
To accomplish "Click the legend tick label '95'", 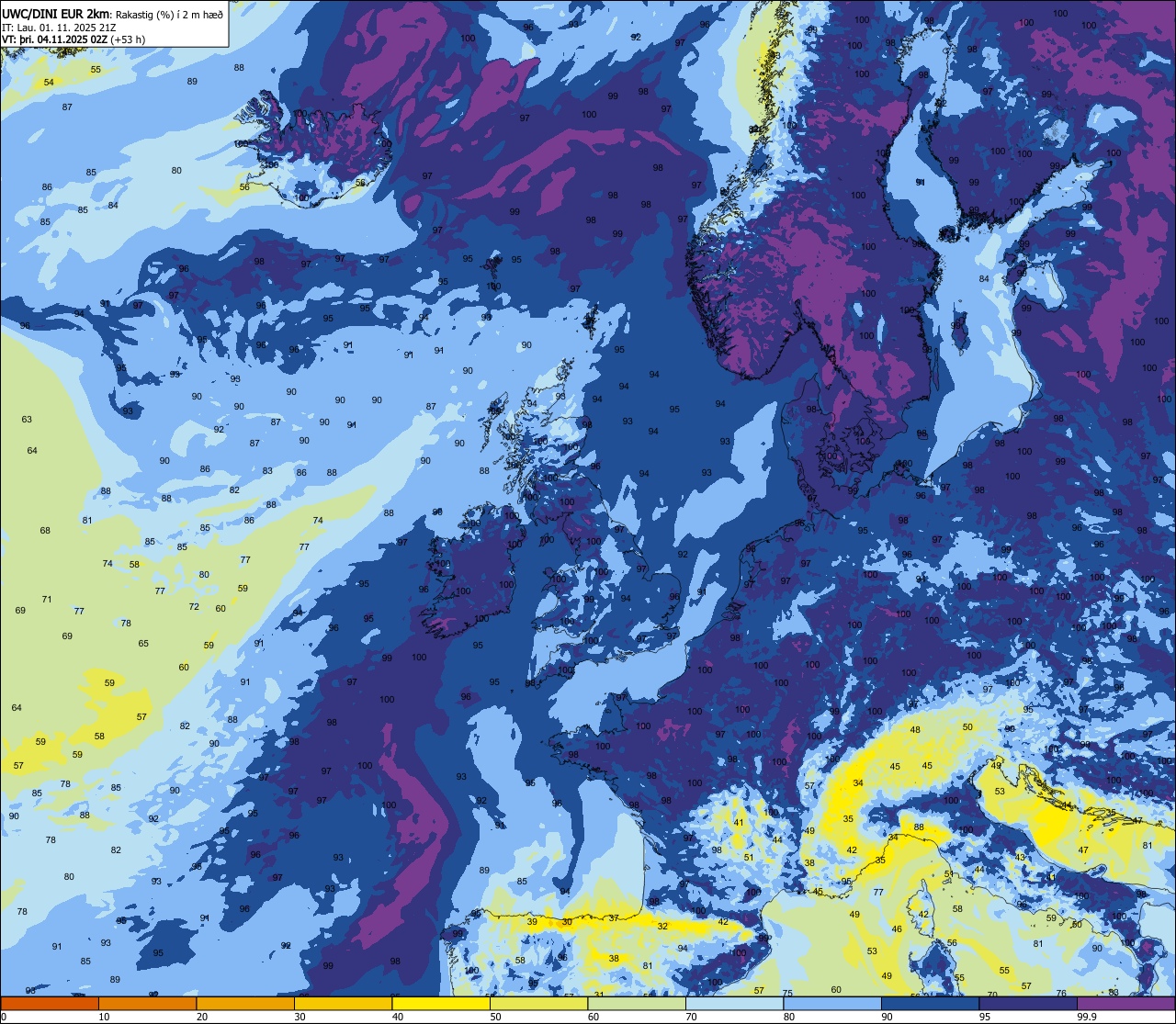I will coord(985,1016).
